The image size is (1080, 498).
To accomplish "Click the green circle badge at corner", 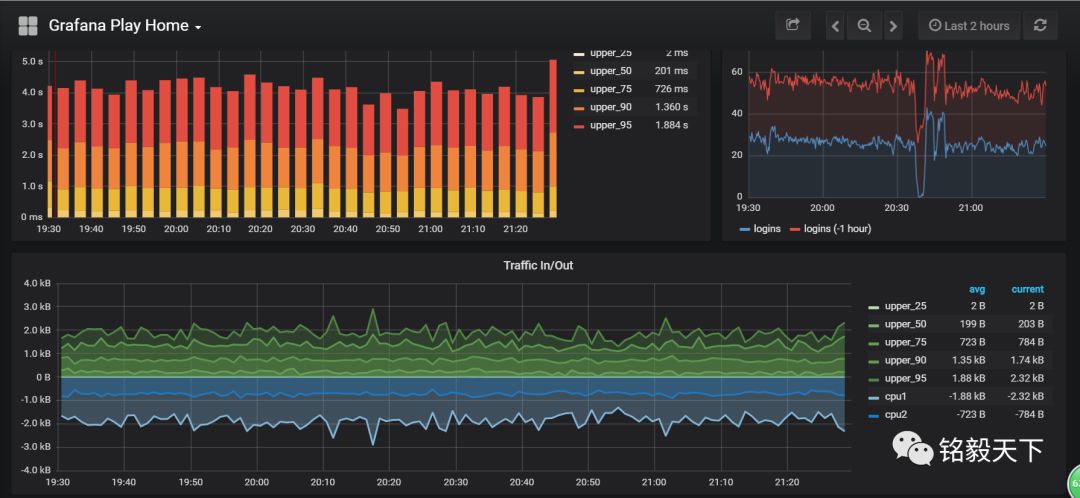I will coord(1074,482).
